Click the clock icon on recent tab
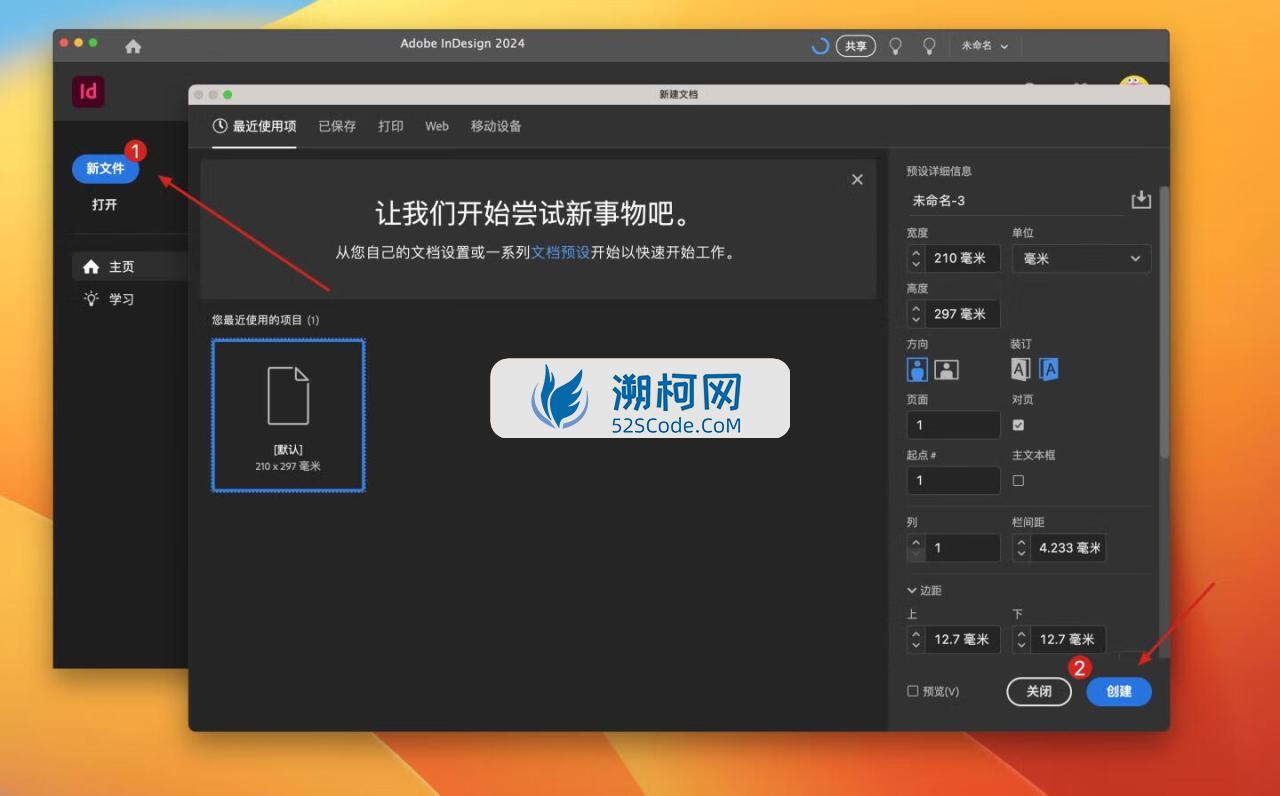1280x796 pixels. point(220,126)
